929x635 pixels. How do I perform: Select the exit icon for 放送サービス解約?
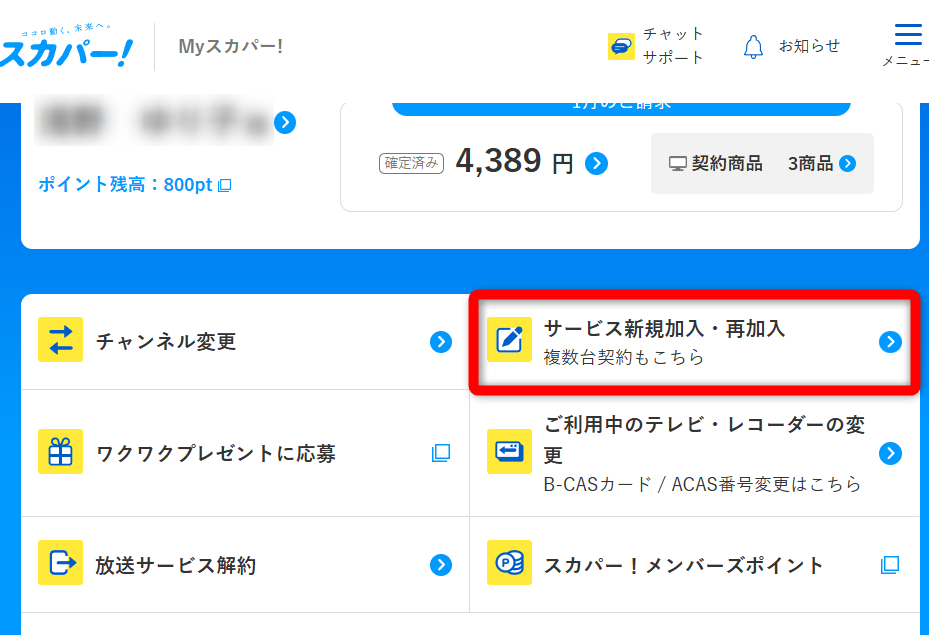point(60,564)
